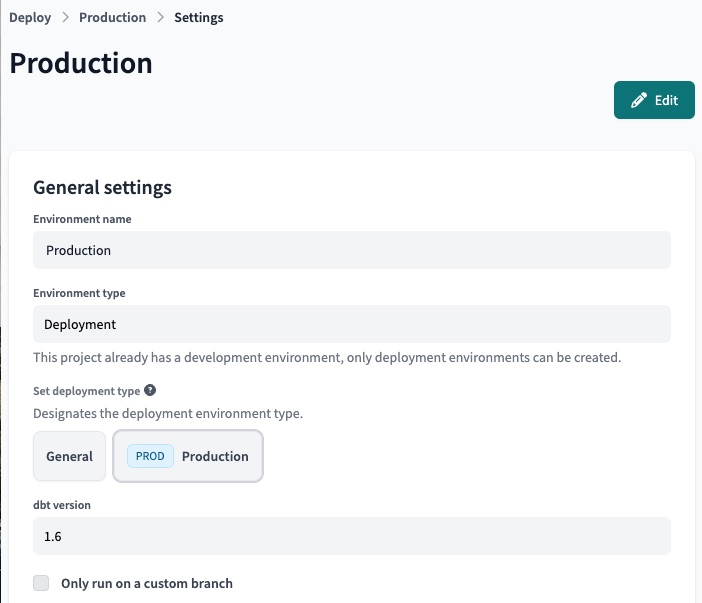The width and height of the screenshot is (702, 603).
Task: Open the Environment type Deployment dropdown
Action: point(351,324)
